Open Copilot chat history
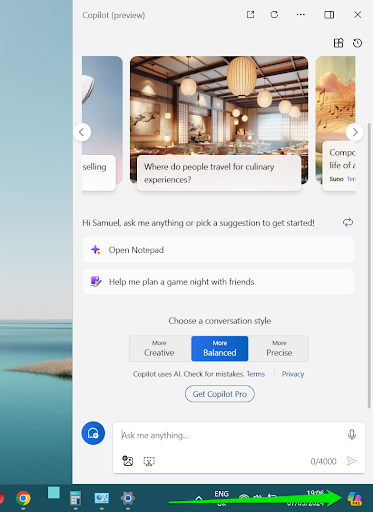This screenshot has width=373, height=512. pyautogui.click(x=357, y=43)
